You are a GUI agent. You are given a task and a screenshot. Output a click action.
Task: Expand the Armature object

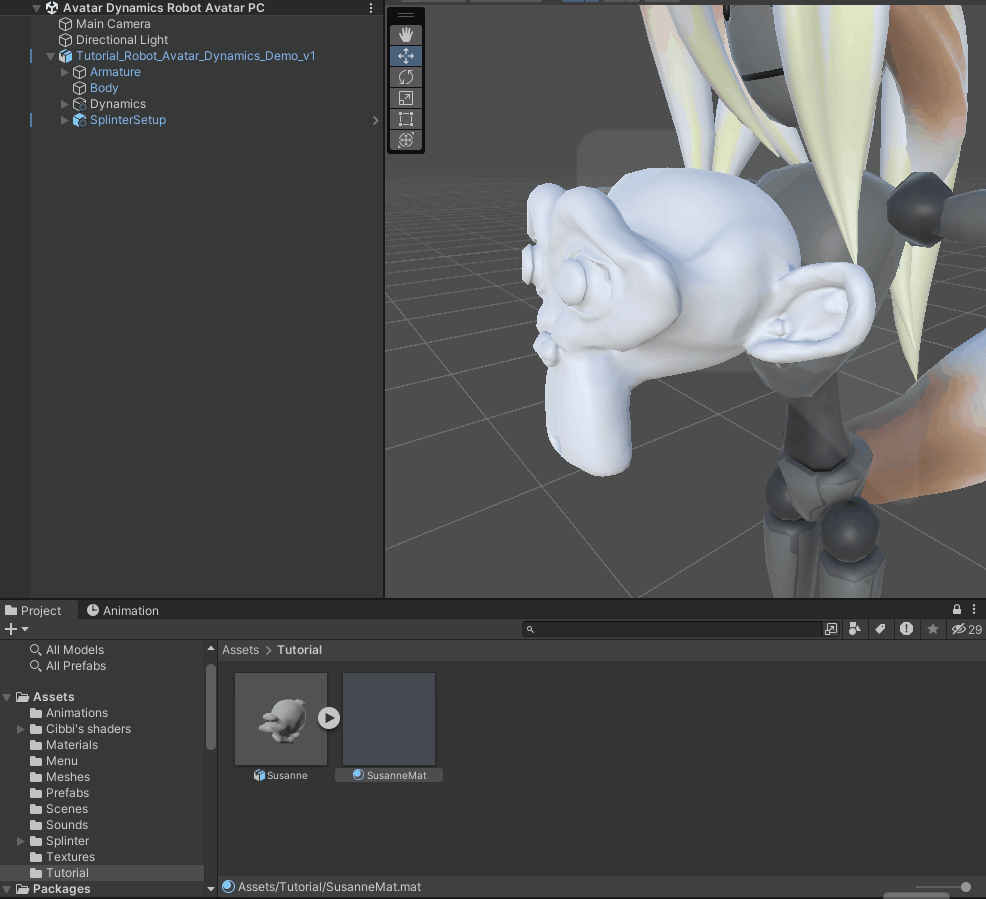coord(64,72)
